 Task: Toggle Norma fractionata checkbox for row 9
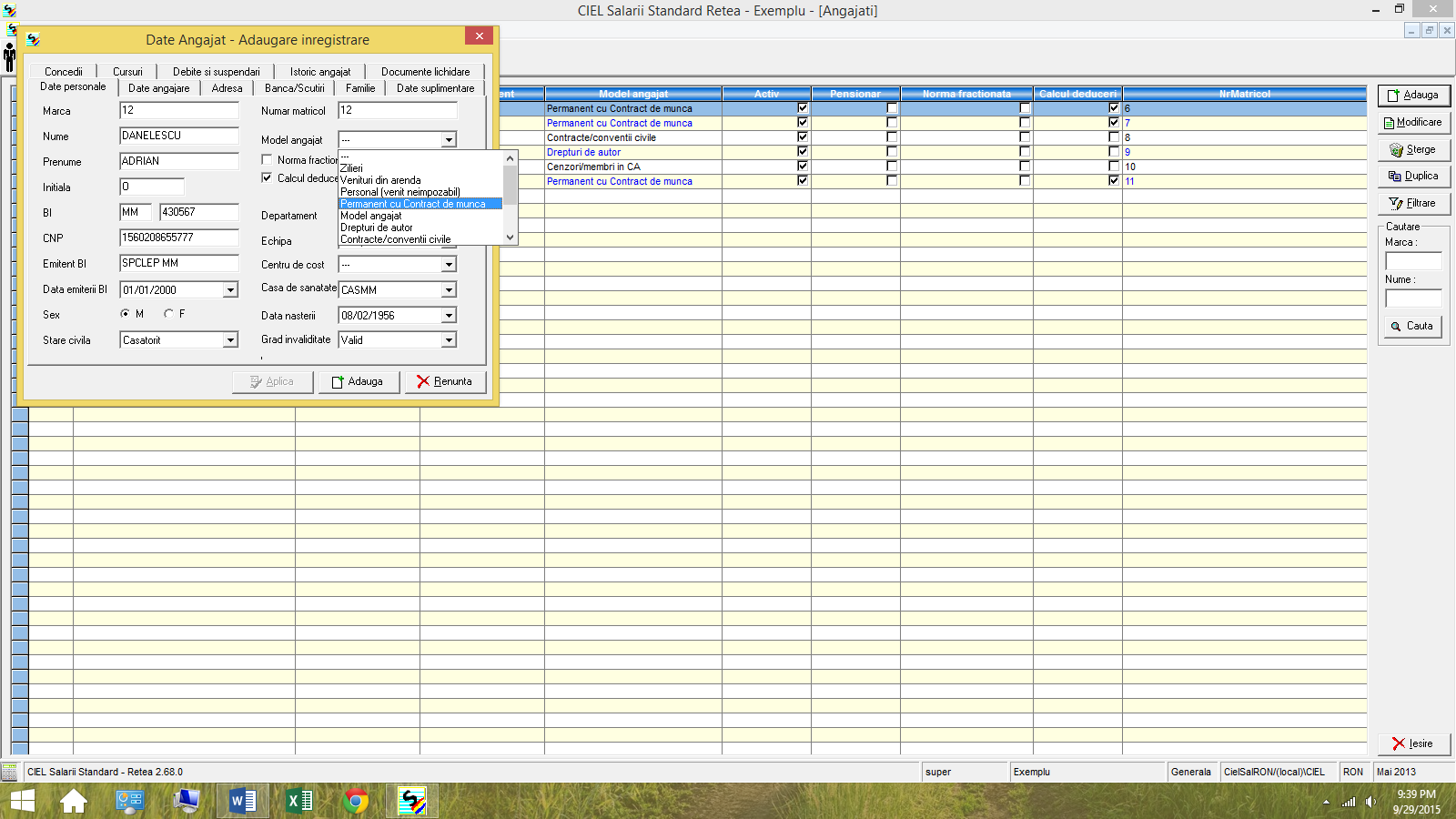(x=1025, y=151)
